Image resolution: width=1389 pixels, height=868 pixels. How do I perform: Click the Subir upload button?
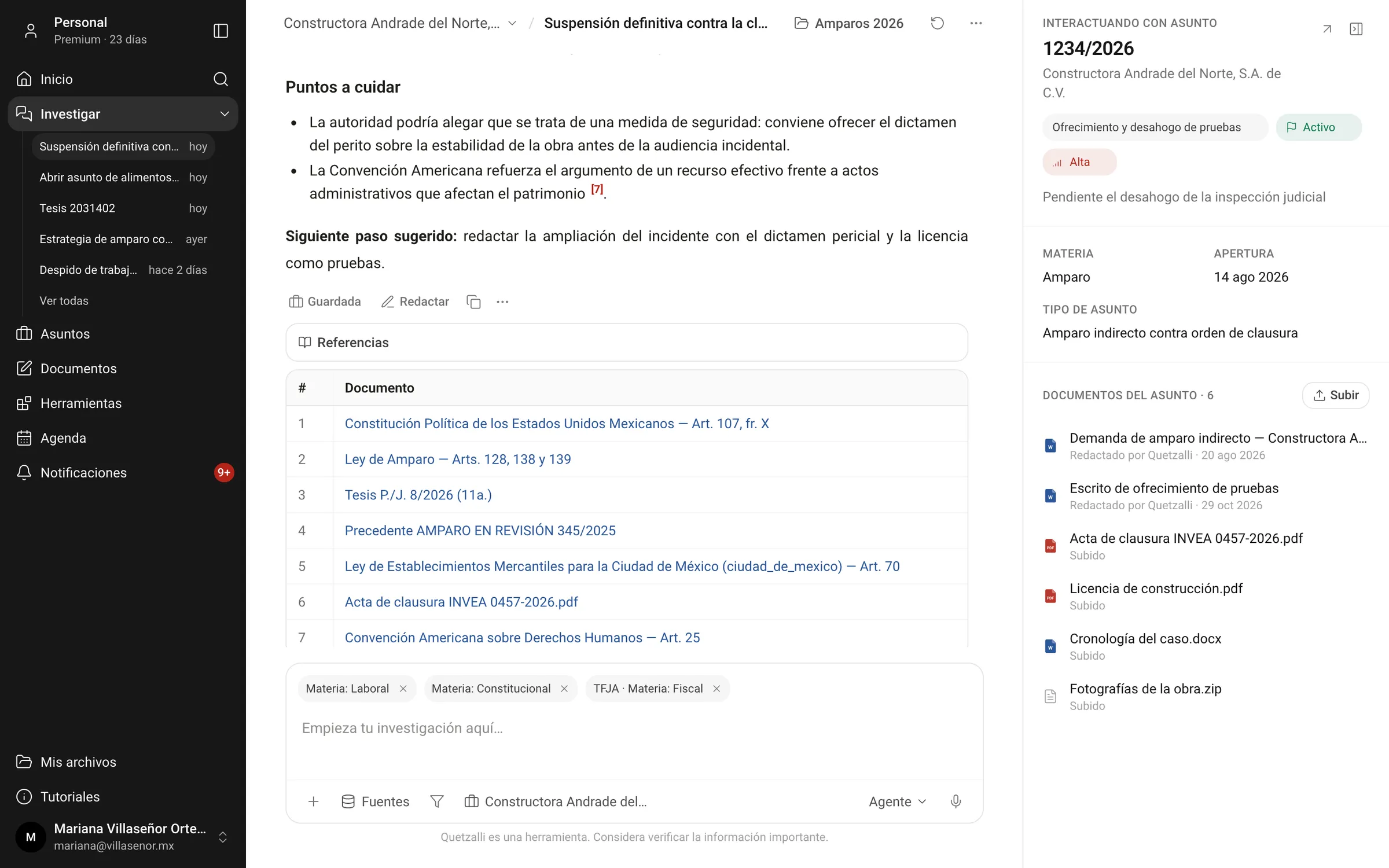pos(1335,395)
